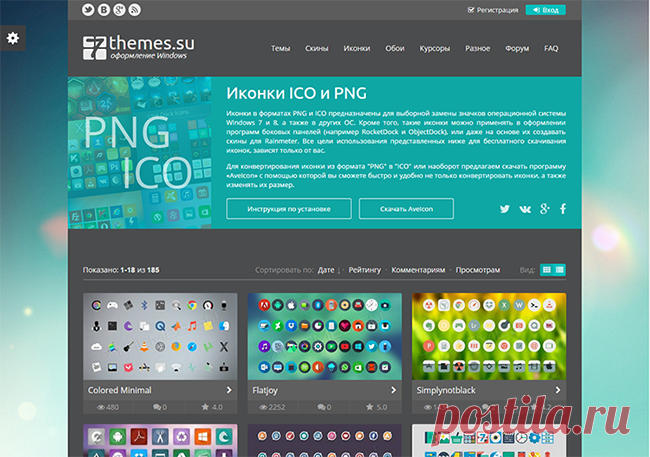The height and width of the screenshot is (457, 650).
Task: Open the settings gear panel on the left edge
Action: [12, 38]
